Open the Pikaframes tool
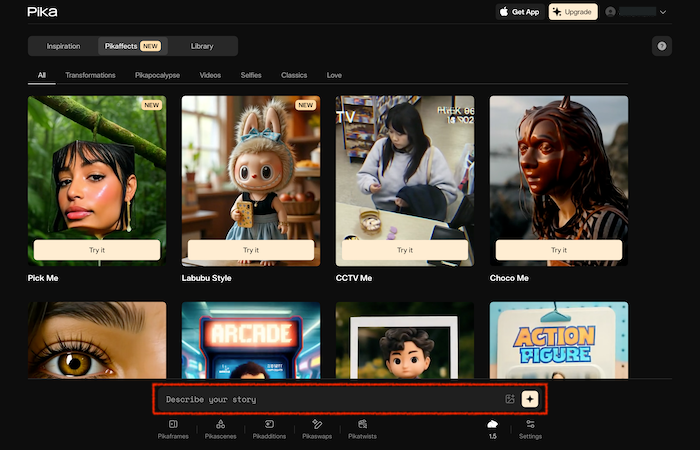The height and width of the screenshot is (450, 700). coord(173,429)
